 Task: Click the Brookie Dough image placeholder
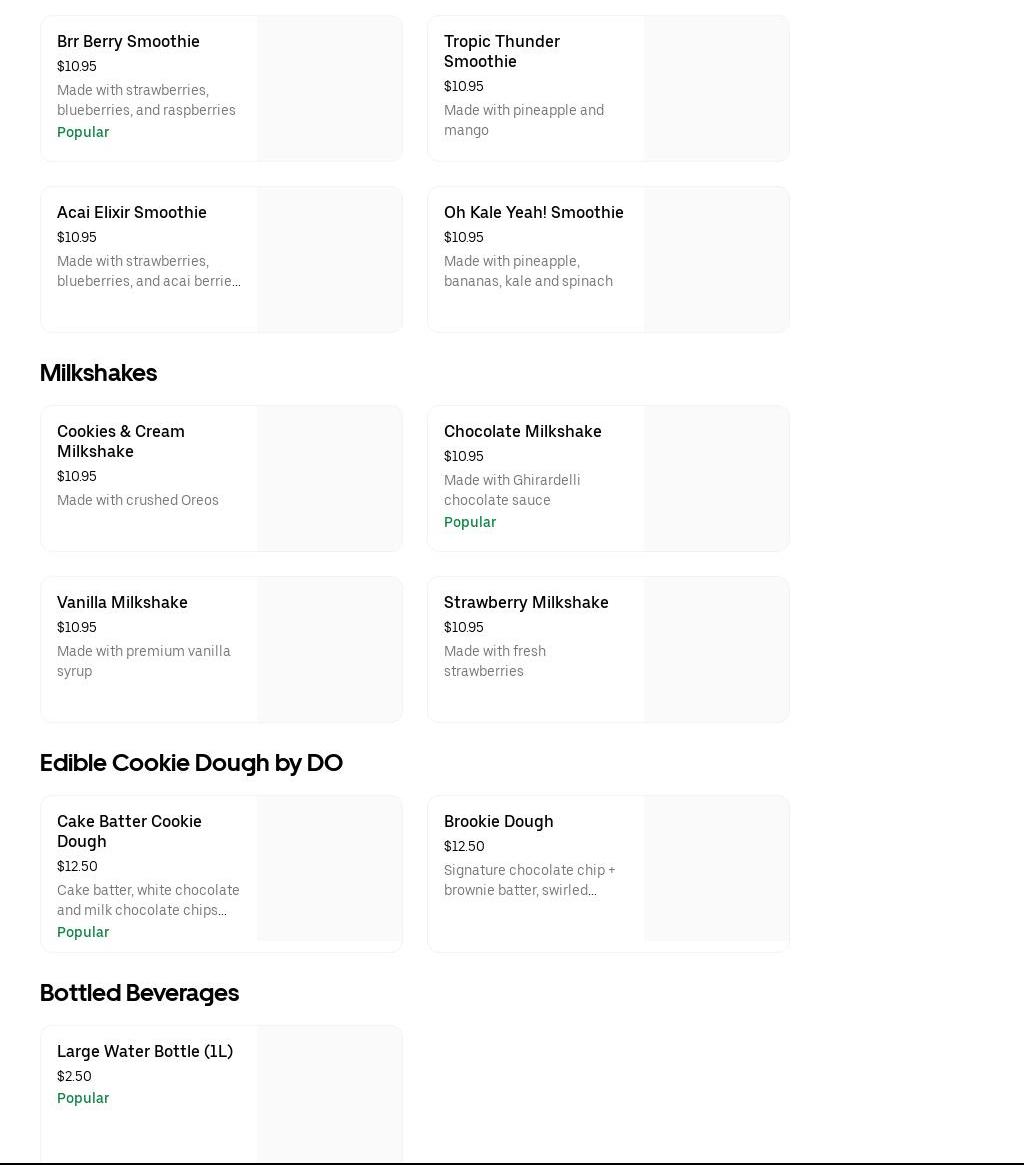[716, 868]
